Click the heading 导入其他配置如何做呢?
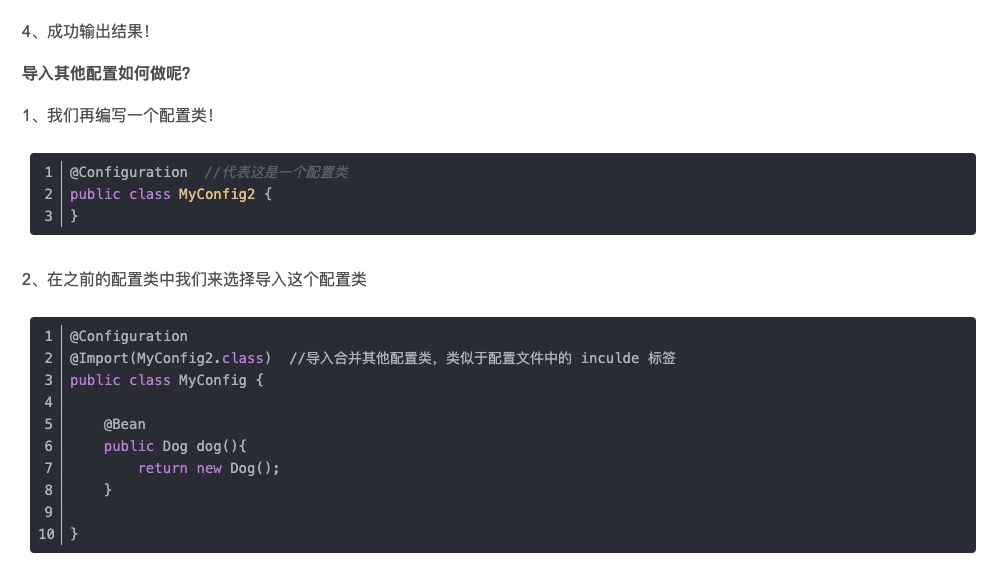This screenshot has height=581, width=997. tap(106, 74)
